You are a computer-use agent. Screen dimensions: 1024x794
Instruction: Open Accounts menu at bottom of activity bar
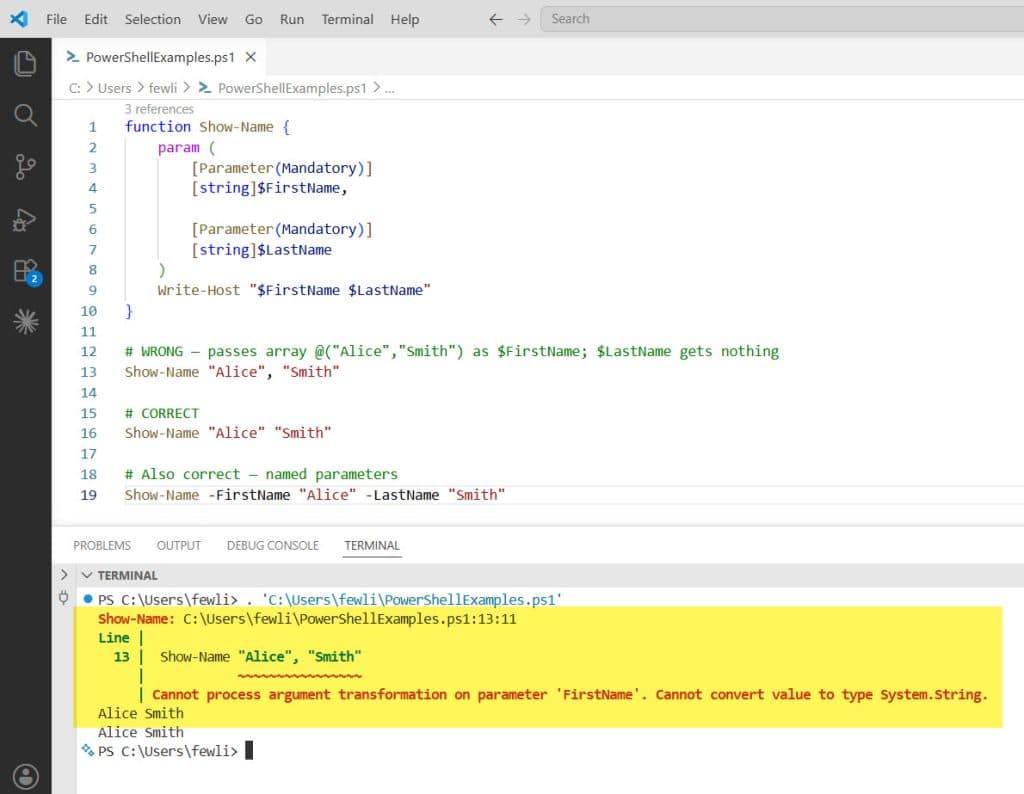[x=25, y=776]
